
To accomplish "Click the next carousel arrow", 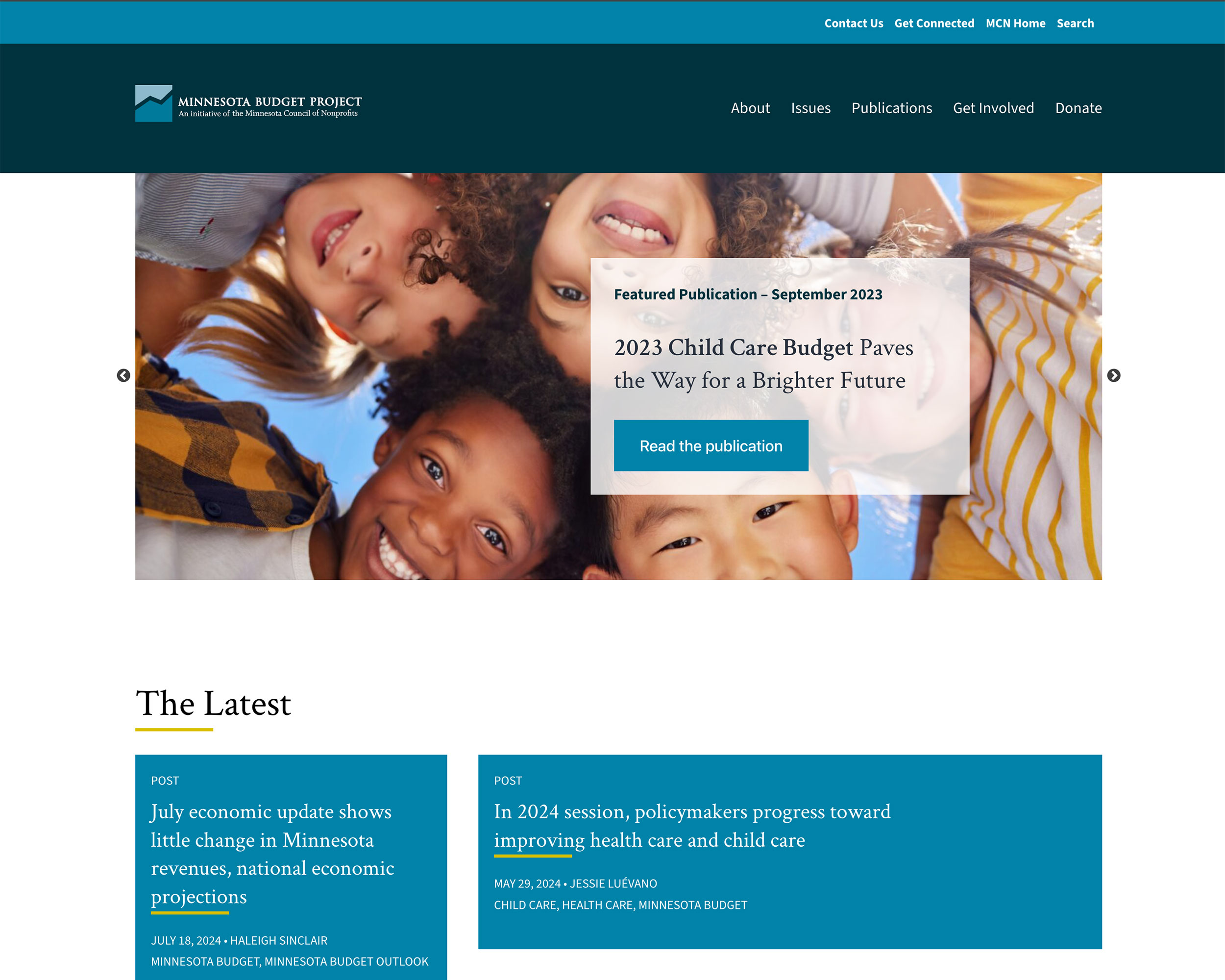I will (x=1114, y=375).
